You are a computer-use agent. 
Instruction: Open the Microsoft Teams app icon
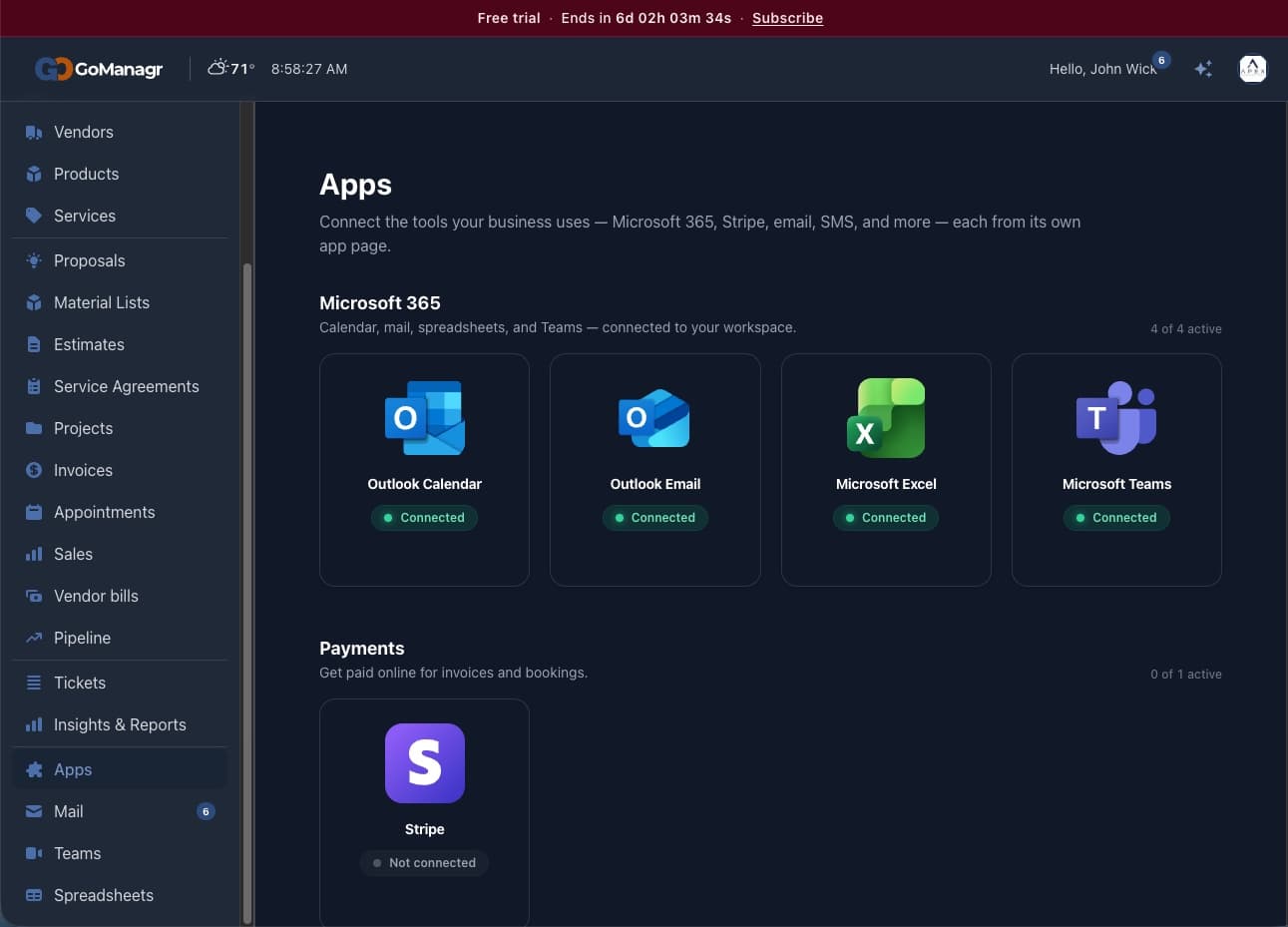click(x=1116, y=418)
